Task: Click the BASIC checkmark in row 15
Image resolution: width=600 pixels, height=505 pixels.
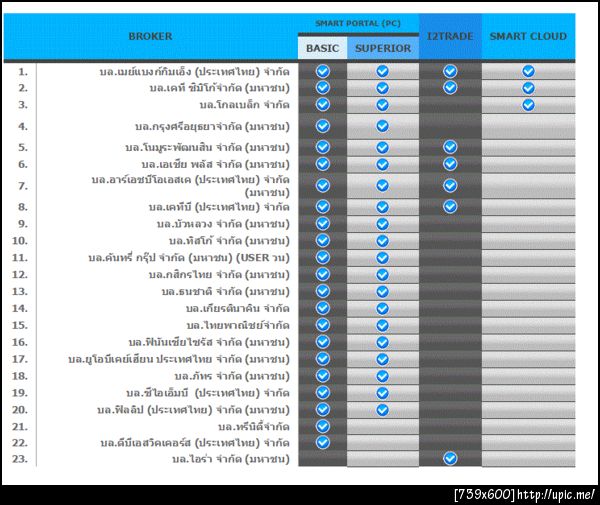Action: pos(323,325)
